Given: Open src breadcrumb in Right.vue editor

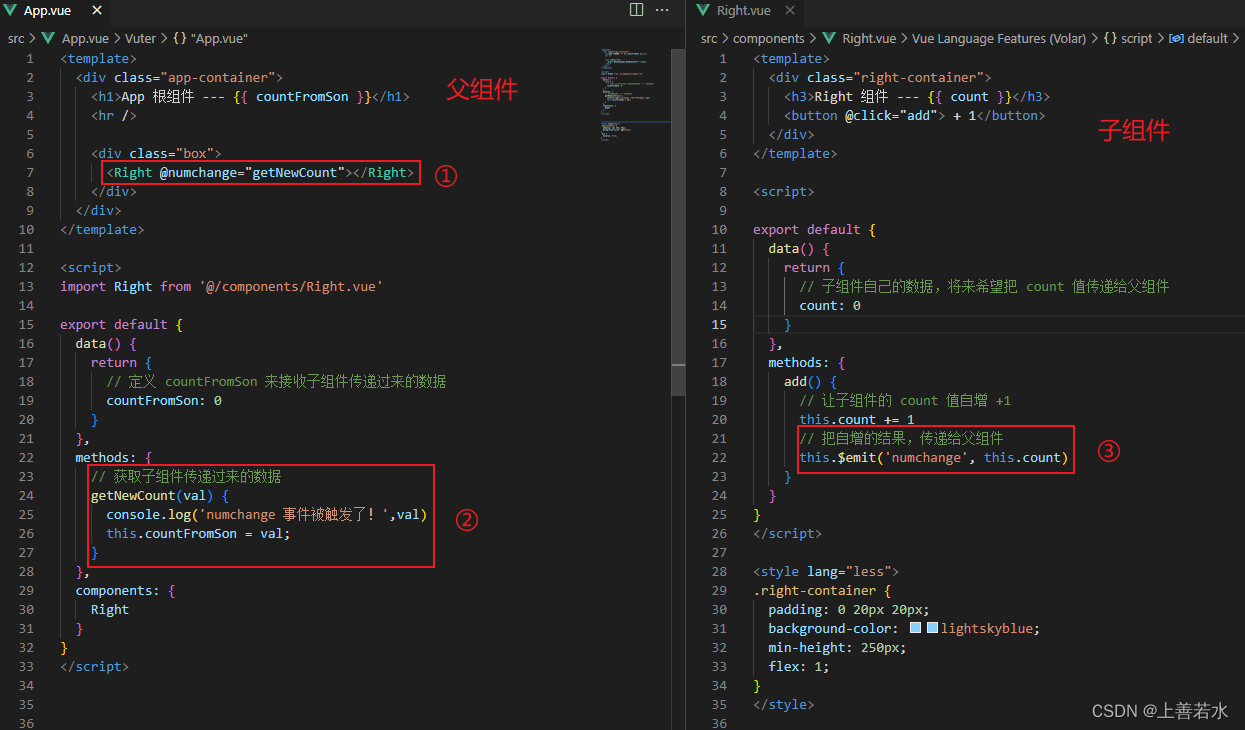Looking at the screenshot, I should point(709,38).
